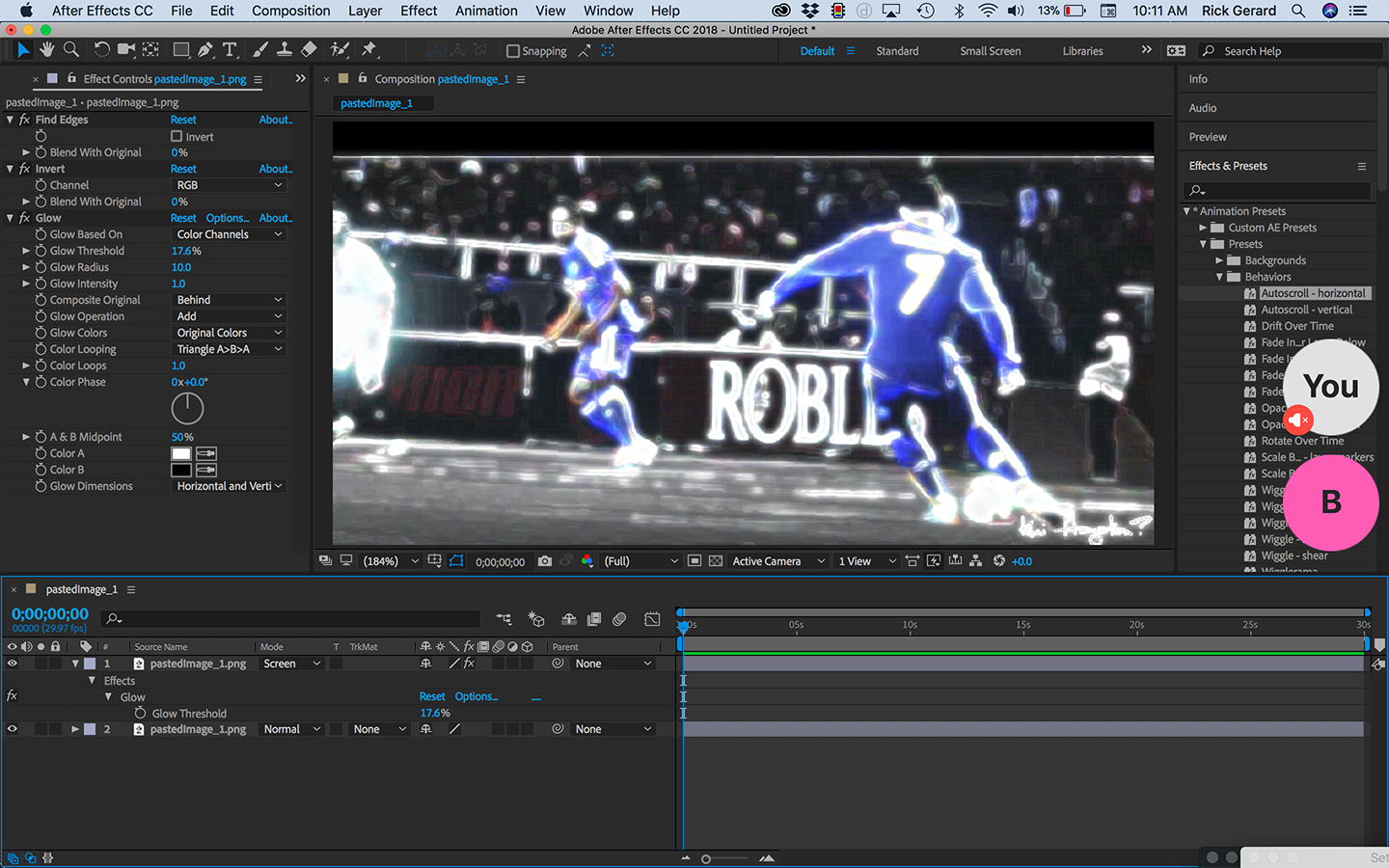Select the Rectangle shape tool
The image size is (1389, 868).
click(181, 50)
